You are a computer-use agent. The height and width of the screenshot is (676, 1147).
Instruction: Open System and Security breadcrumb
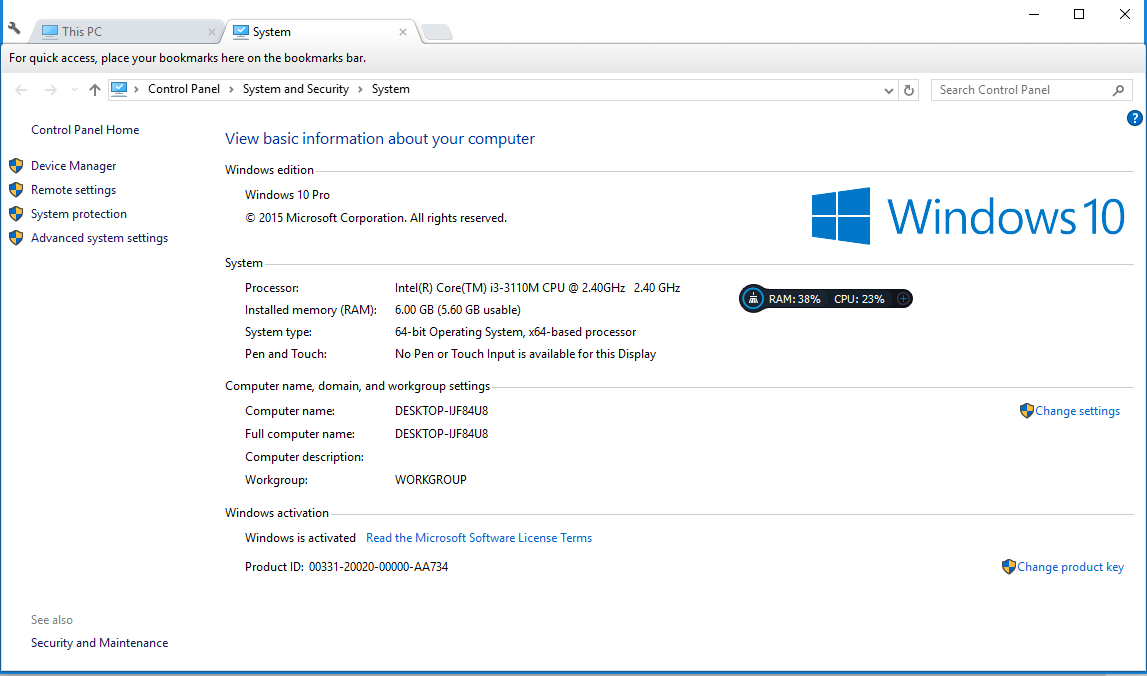tap(296, 89)
